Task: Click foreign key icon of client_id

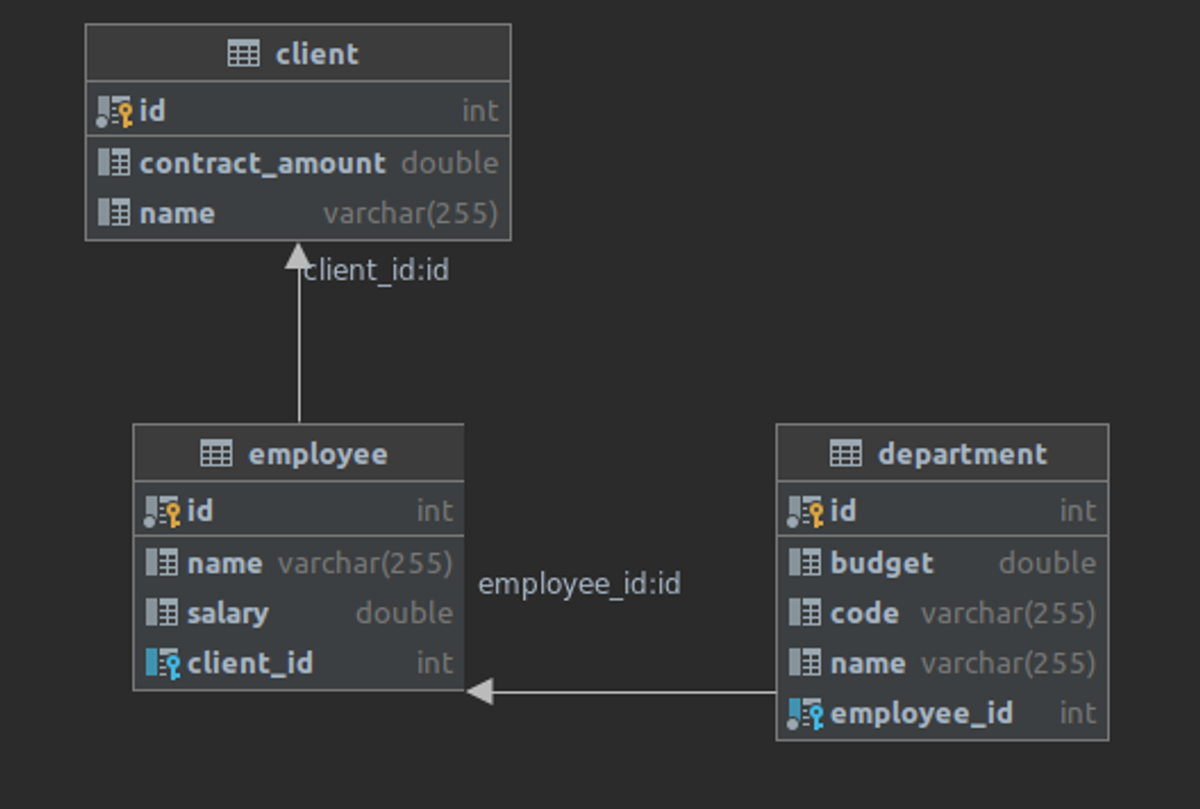Action: (162, 663)
